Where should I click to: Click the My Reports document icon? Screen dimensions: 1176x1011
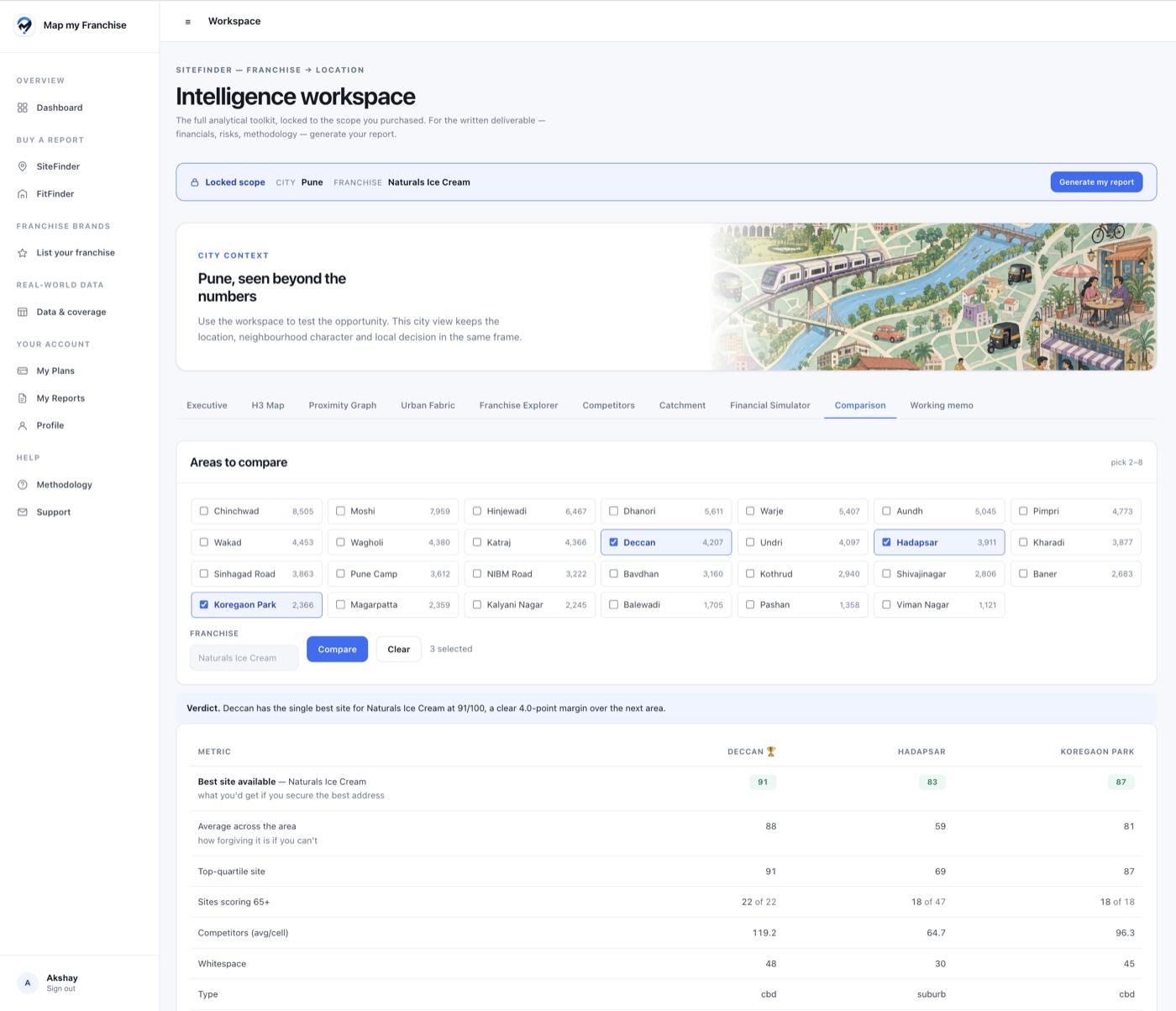(x=23, y=398)
